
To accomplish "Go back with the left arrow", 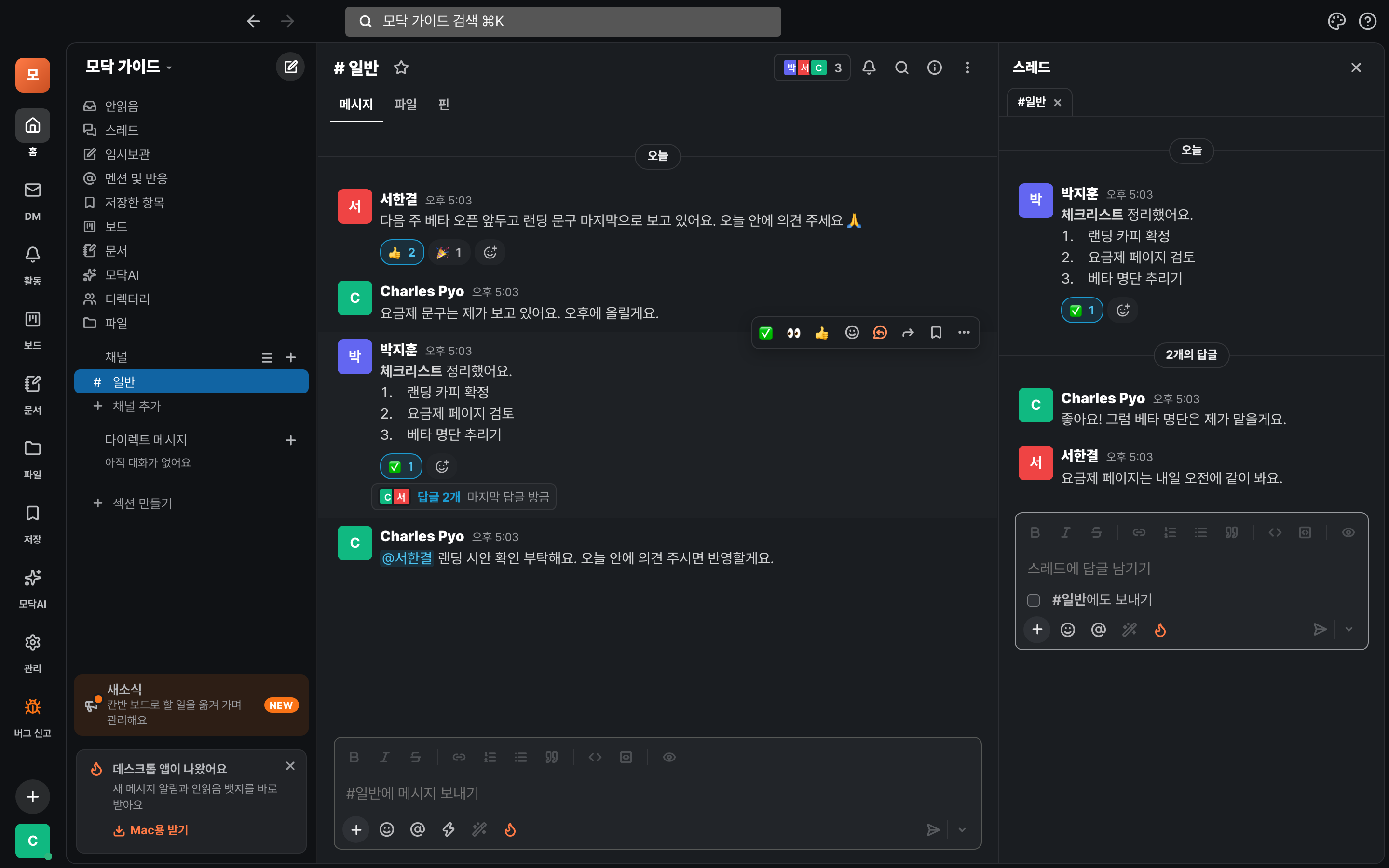I will click(253, 21).
